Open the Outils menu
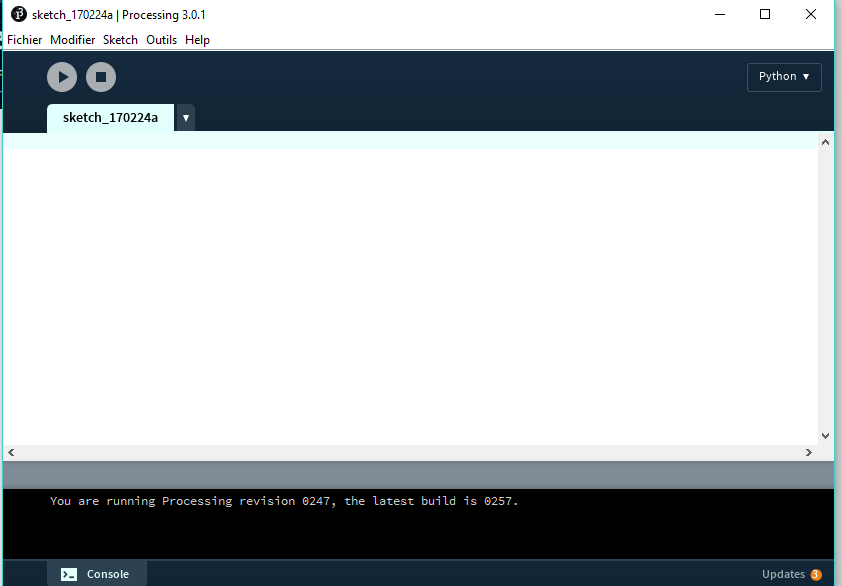The image size is (842, 586). coord(161,40)
